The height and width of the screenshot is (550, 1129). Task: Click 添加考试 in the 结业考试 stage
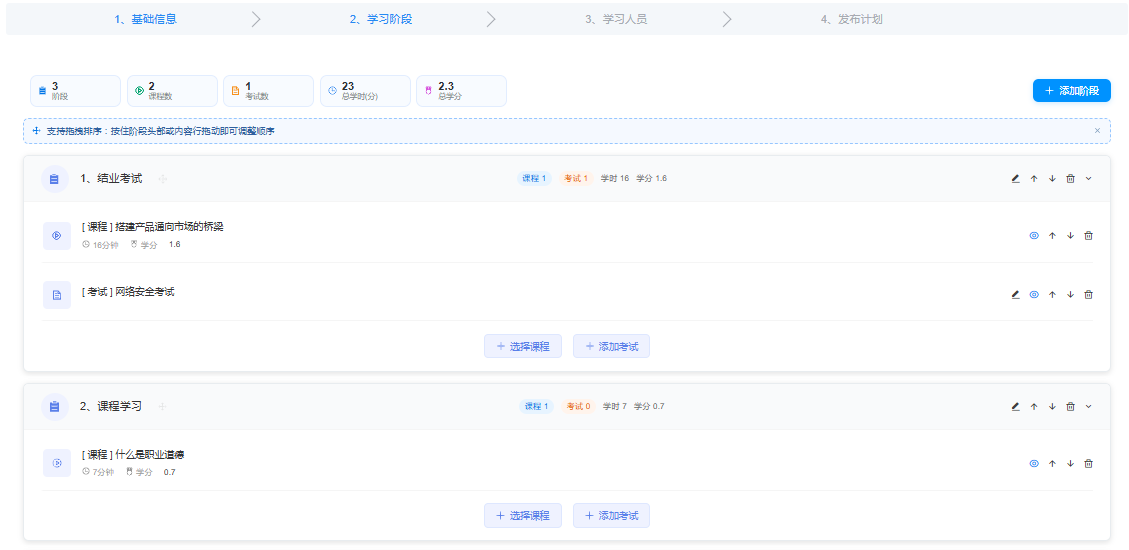pyautogui.click(x=611, y=346)
